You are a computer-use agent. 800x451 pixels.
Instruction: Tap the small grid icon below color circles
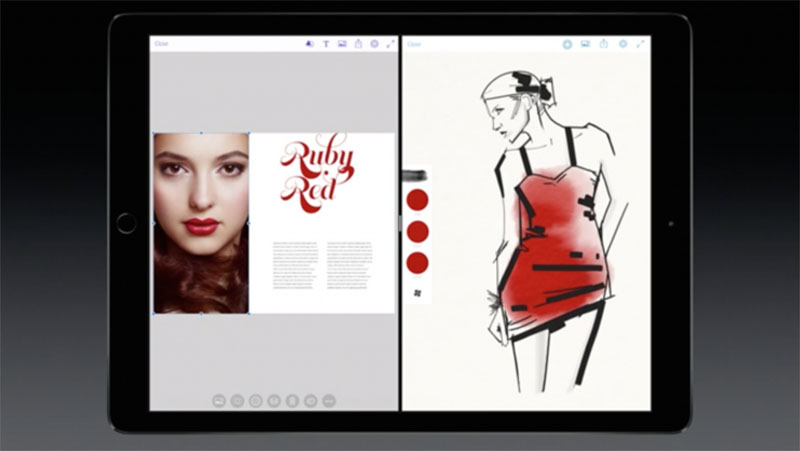point(418,293)
